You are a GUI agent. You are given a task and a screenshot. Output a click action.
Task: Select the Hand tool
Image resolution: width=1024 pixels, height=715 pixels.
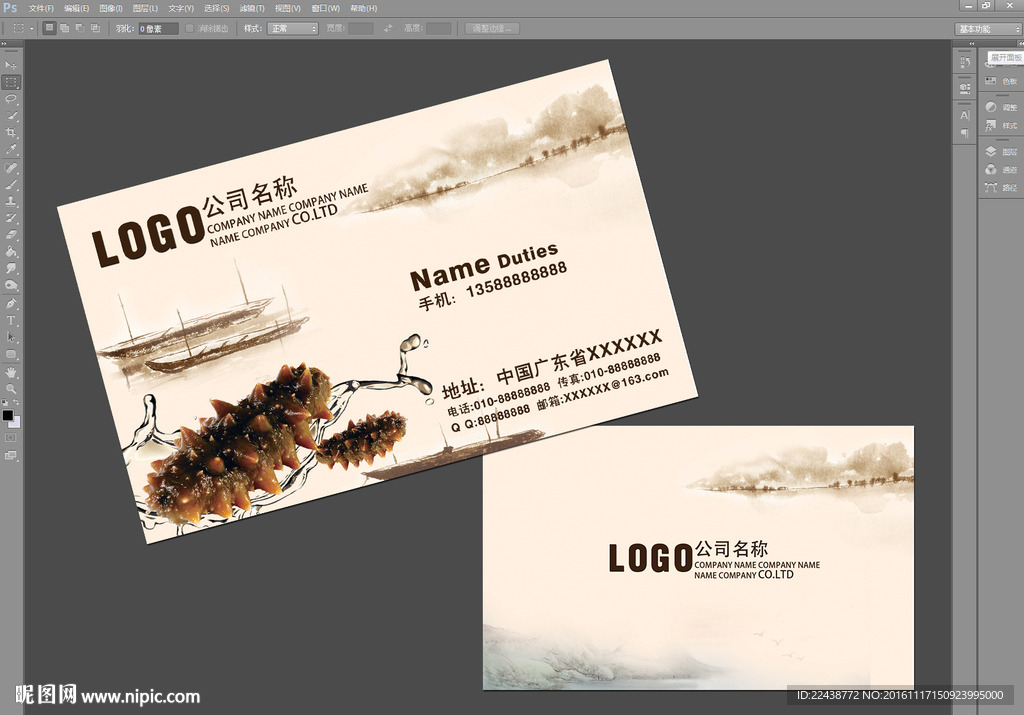[x=11, y=372]
